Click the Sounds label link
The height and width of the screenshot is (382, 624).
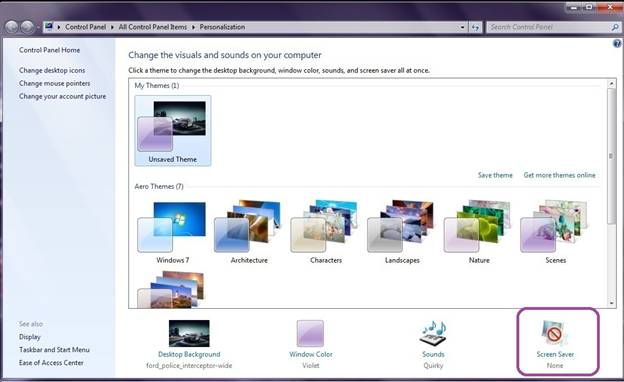coord(433,354)
